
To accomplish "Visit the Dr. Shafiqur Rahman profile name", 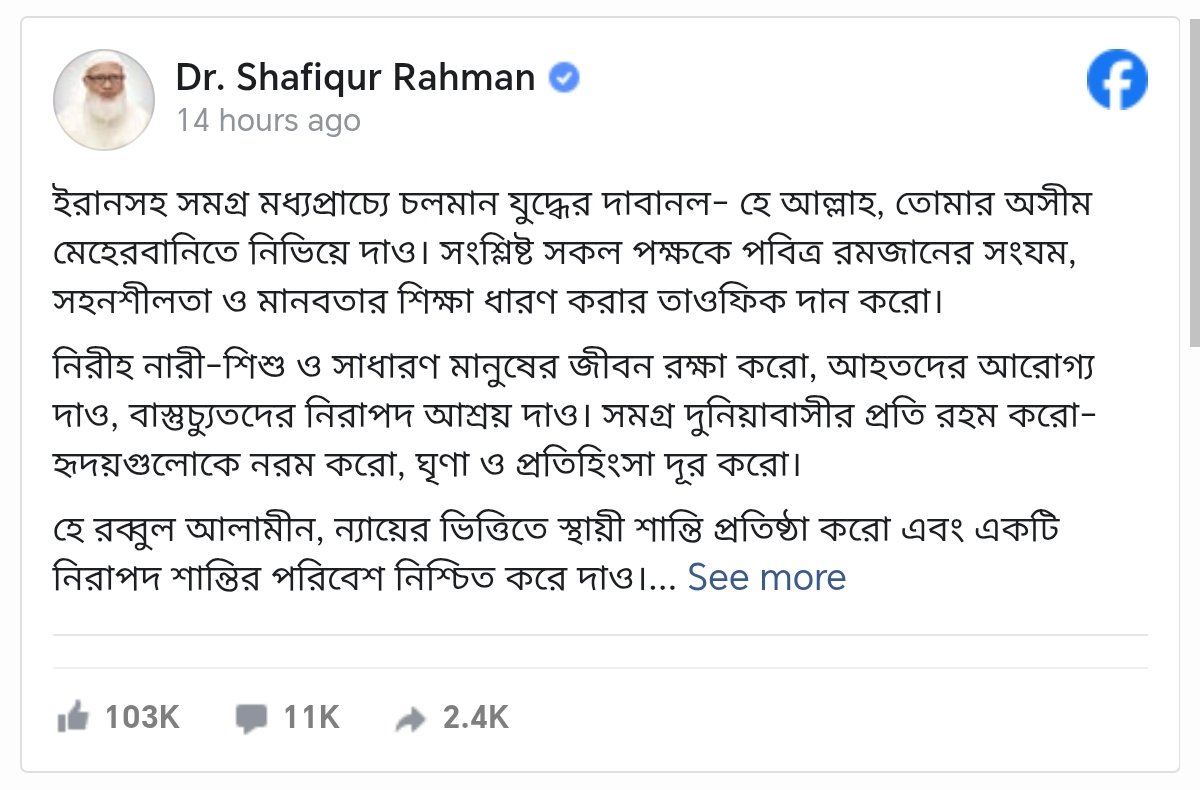I will [356, 78].
